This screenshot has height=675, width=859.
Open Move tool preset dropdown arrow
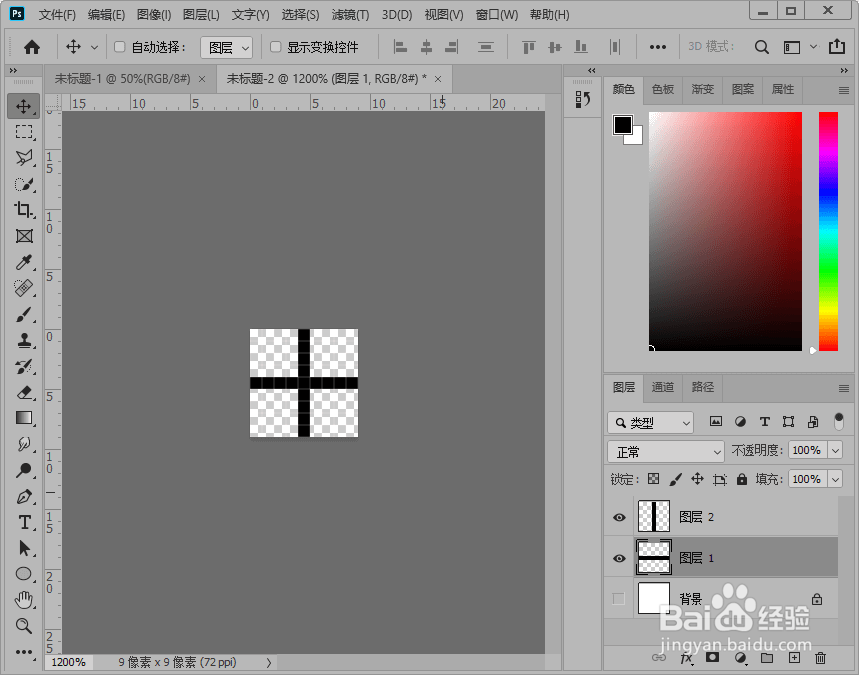pos(94,47)
